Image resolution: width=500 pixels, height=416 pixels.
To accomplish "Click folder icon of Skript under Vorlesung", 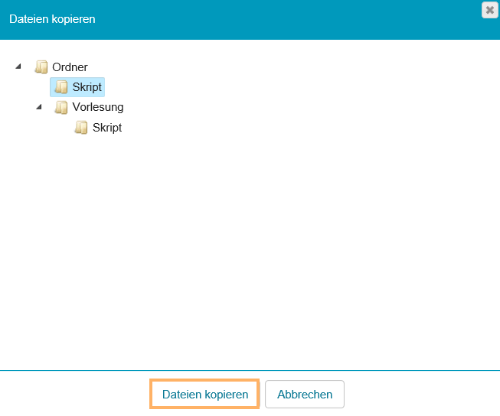I will click(82, 127).
